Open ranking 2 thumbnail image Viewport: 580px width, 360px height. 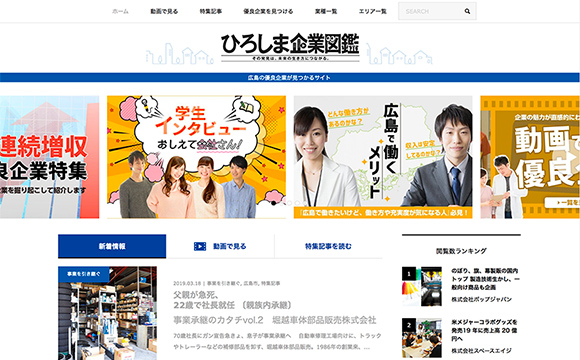tap(422, 337)
